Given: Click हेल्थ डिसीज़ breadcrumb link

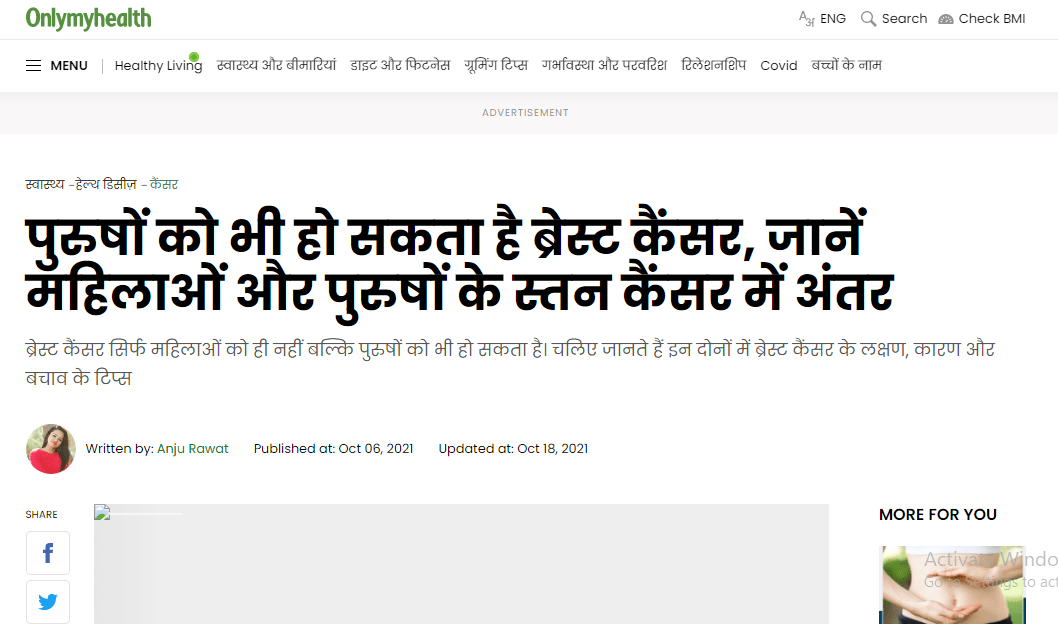Looking at the screenshot, I should pyautogui.click(x=106, y=185).
